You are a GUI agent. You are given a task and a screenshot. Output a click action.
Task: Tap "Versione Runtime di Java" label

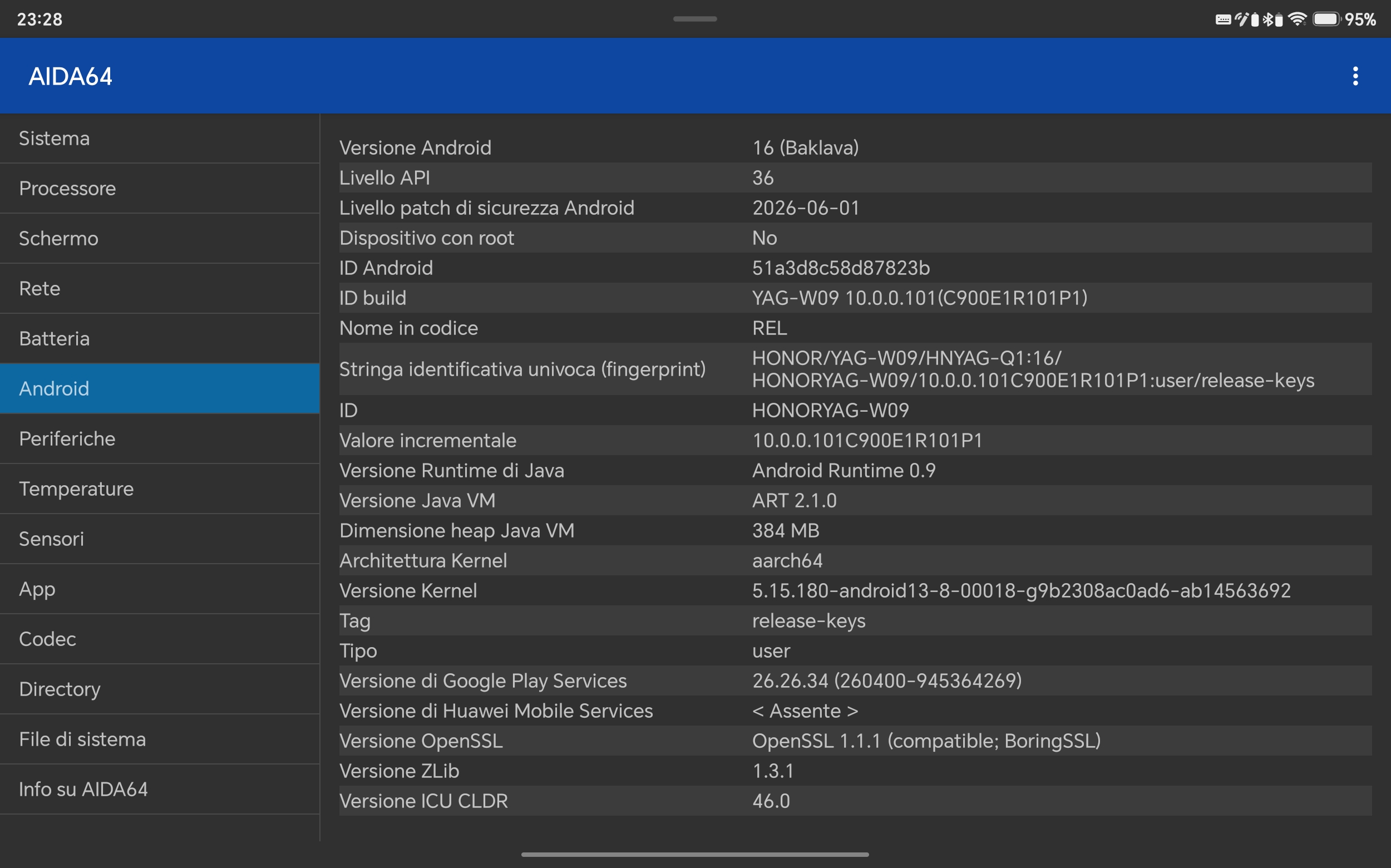point(452,470)
